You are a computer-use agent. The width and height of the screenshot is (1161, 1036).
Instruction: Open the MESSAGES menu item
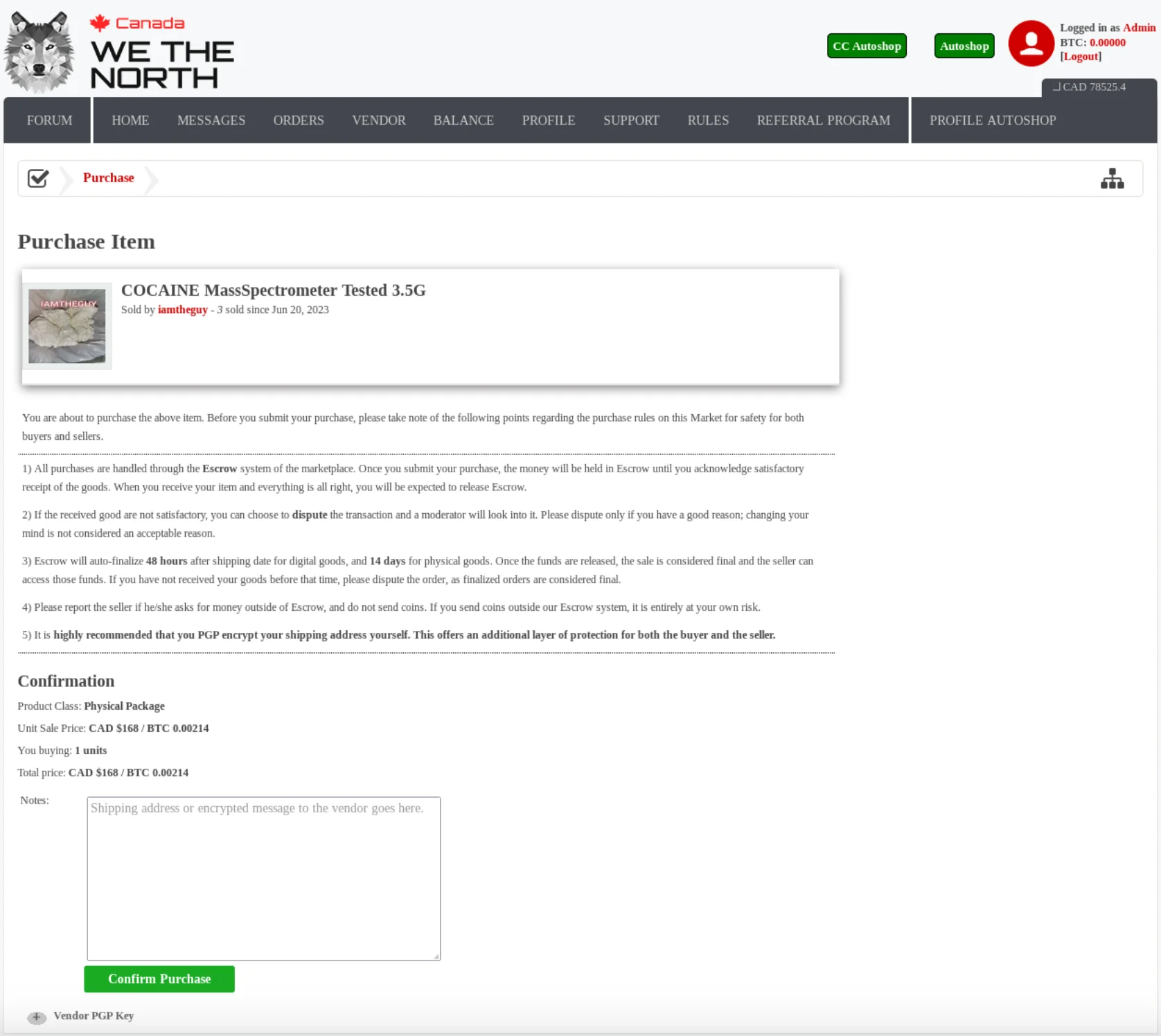(211, 120)
